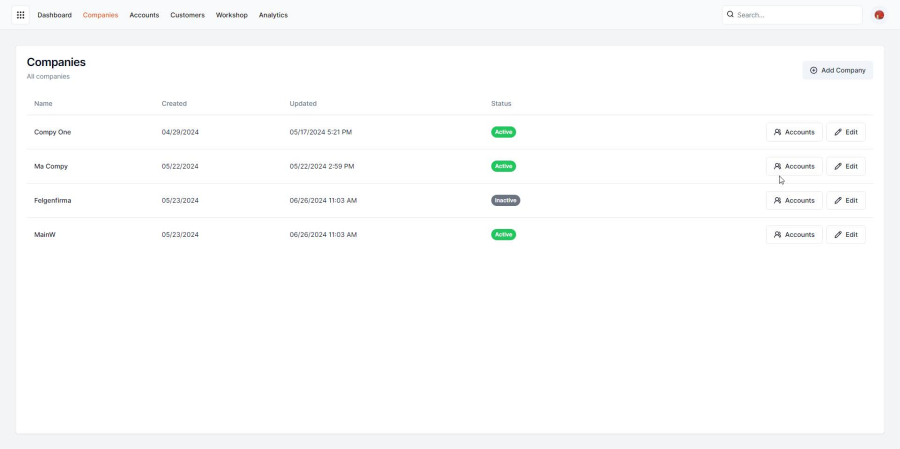Switch to the Accounts nav item
The height and width of the screenshot is (449, 900).
[x=144, y=15]
